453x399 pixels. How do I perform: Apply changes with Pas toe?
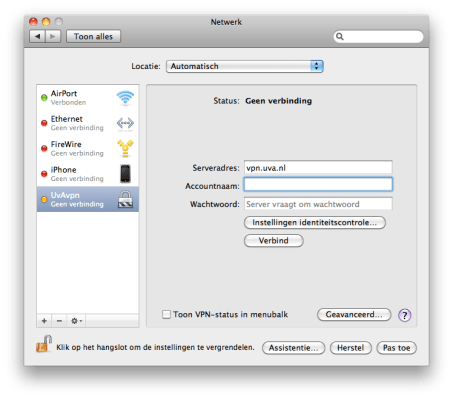coord(396,348)
